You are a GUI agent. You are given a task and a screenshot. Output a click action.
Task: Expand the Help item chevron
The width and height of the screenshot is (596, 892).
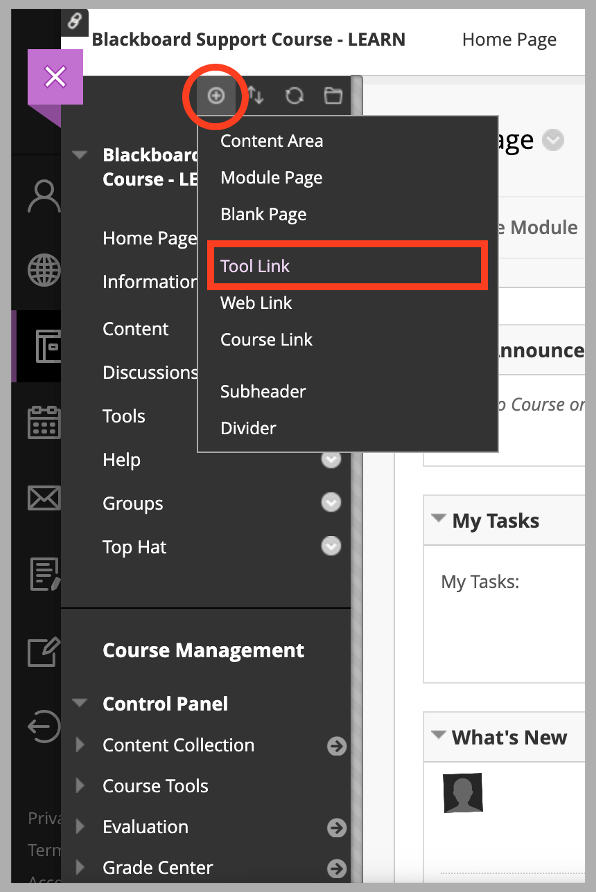point(331,460)
